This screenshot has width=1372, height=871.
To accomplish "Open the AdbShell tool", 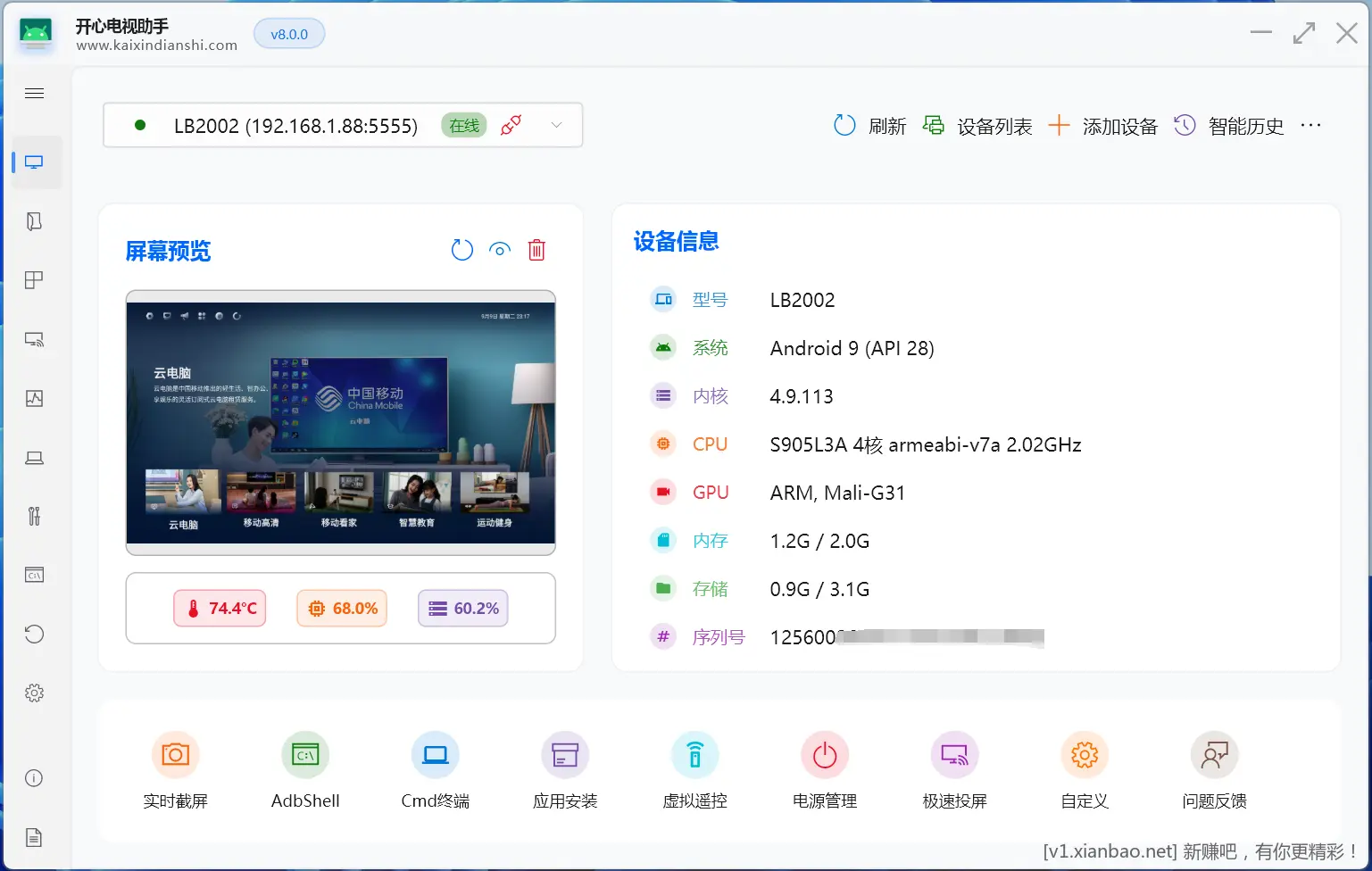I will (x=305, y=769).
